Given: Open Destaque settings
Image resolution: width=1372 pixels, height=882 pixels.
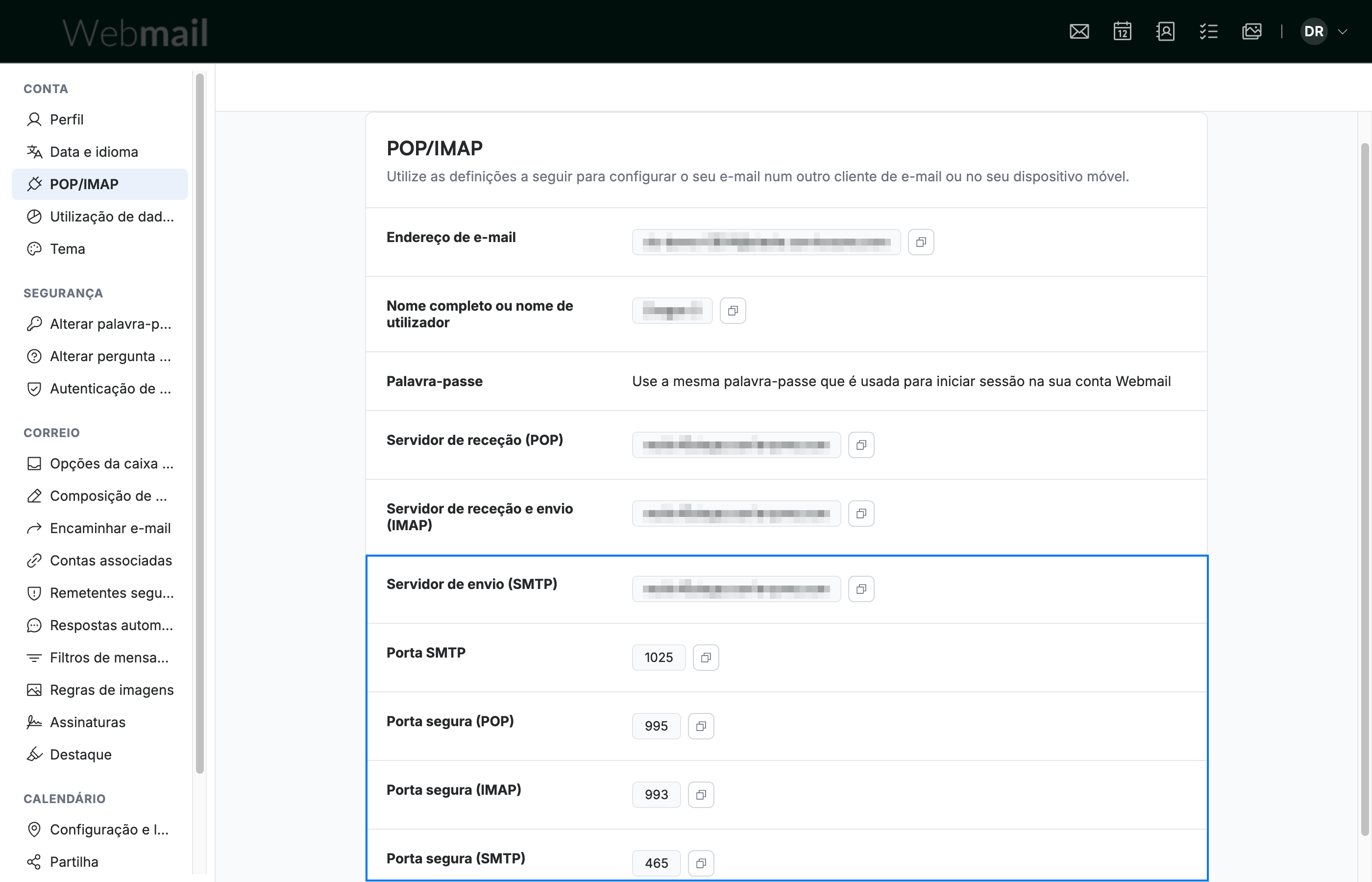Looking at the screenshot, I should 99,755.
